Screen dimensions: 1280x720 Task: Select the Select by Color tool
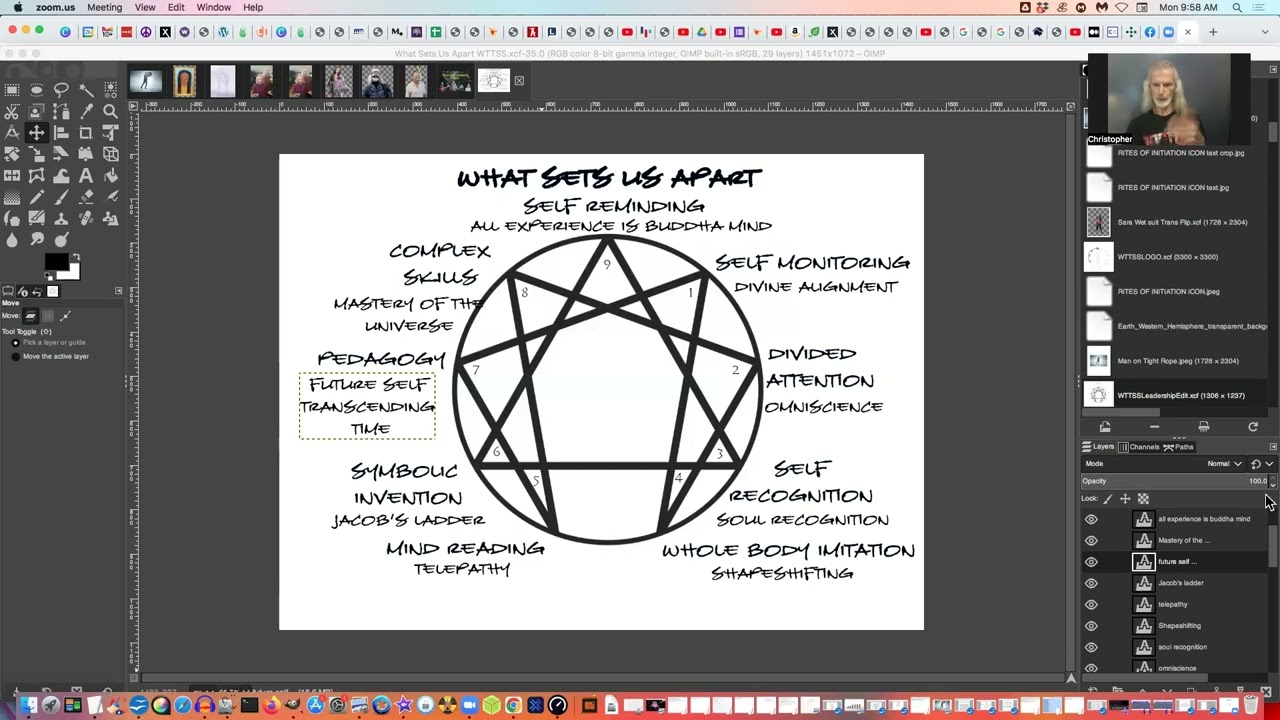[x=110, y=89]
